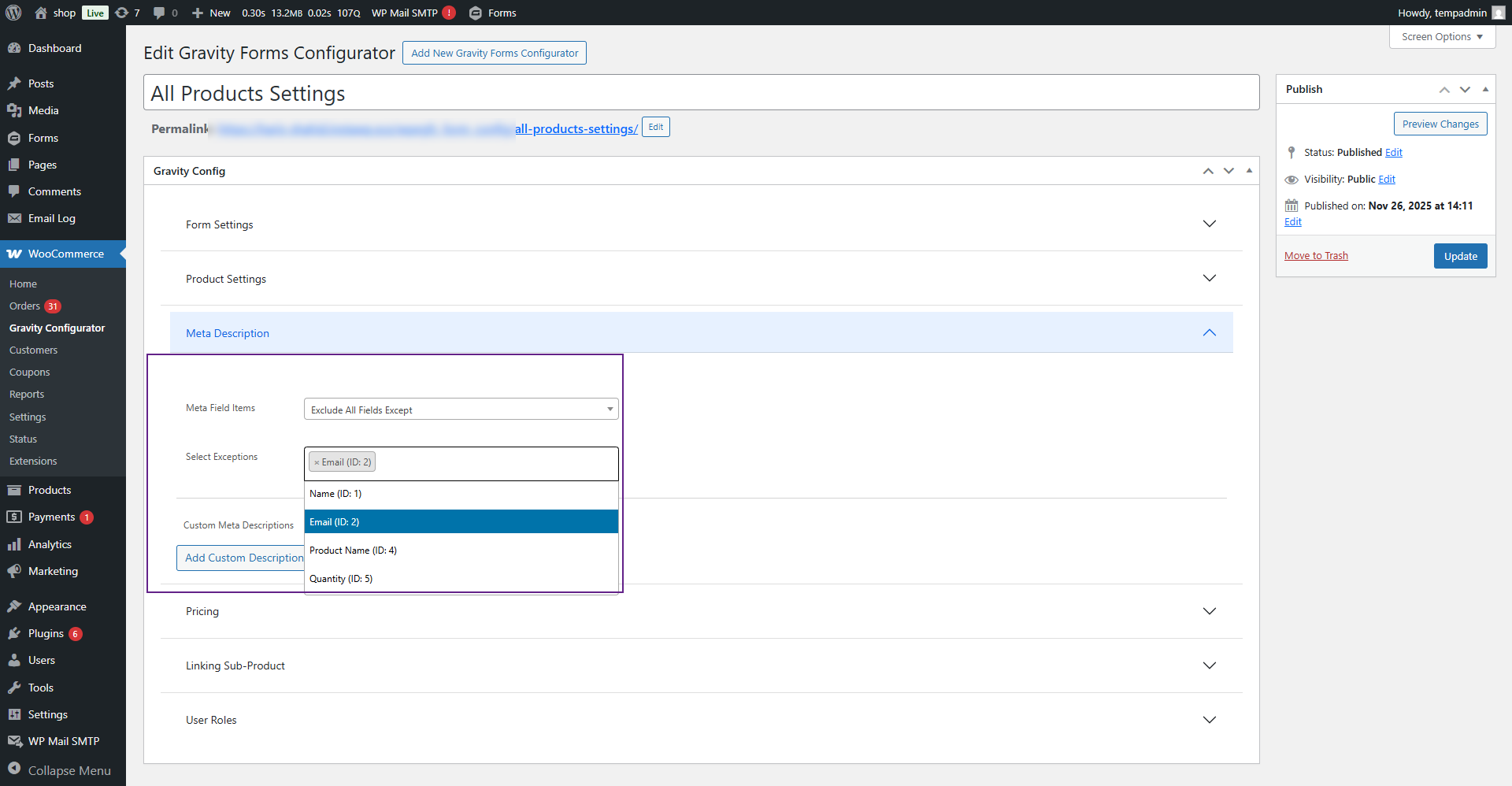Move the Publish panel down
This screenshot has height=786, width=1512.
1465,90
